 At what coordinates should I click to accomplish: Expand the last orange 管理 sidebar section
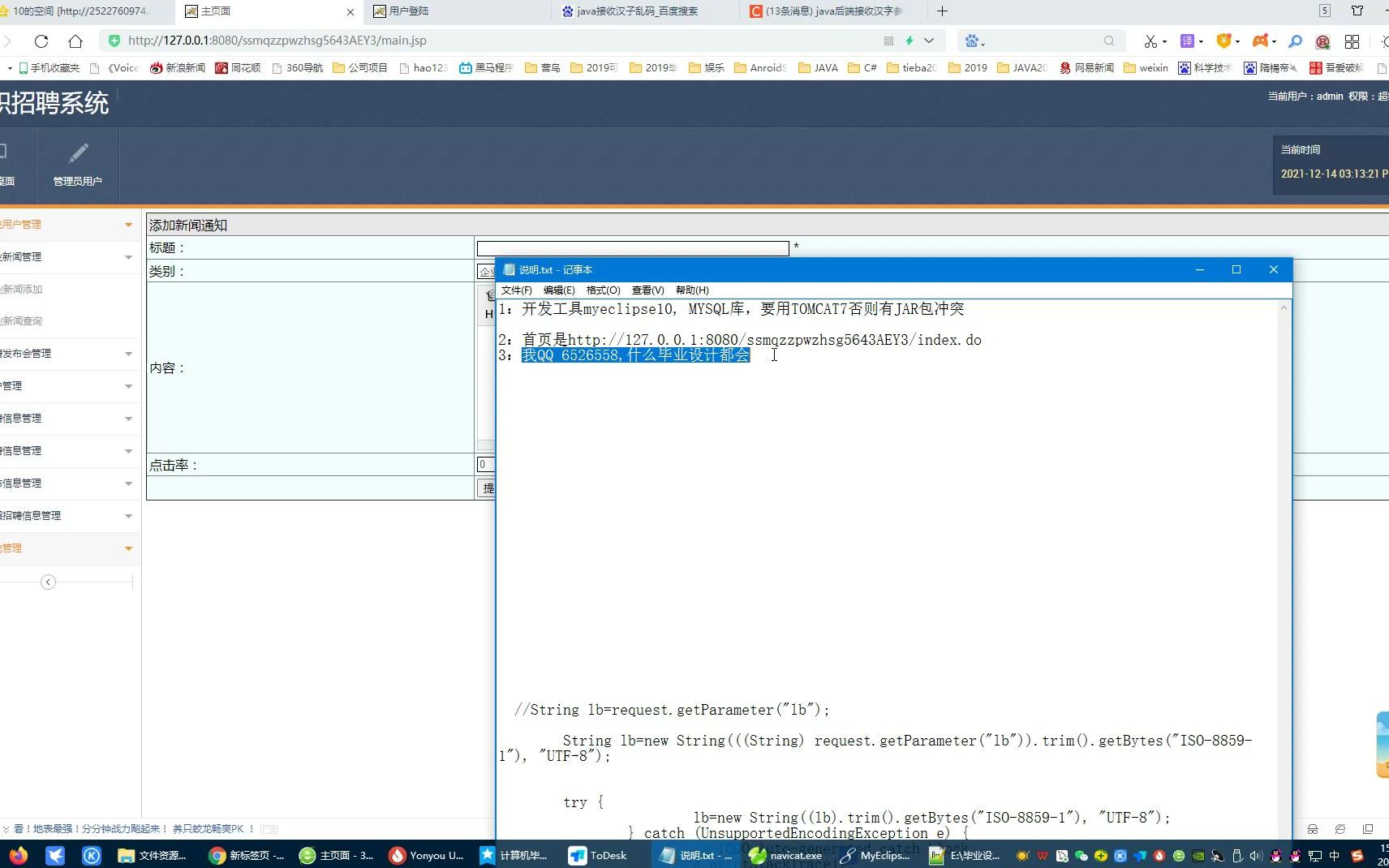(70, 548)
